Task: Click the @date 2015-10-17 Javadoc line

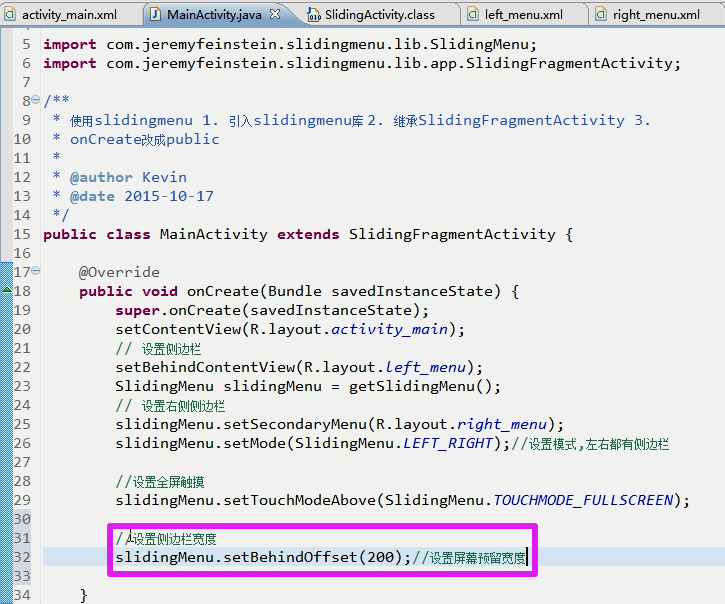Action: coord(141,196)
